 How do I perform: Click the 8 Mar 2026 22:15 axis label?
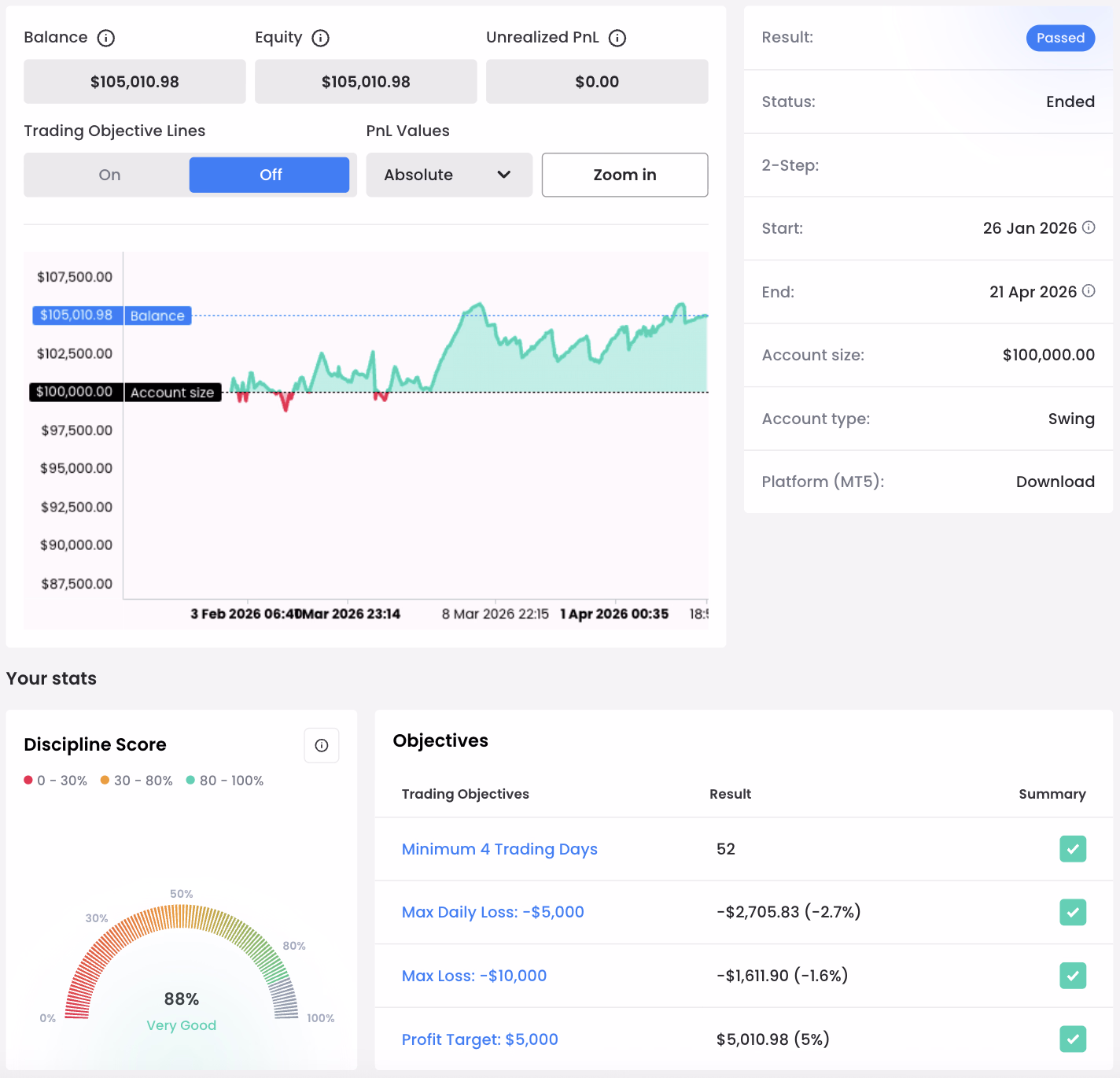click(x=496, y=614)
